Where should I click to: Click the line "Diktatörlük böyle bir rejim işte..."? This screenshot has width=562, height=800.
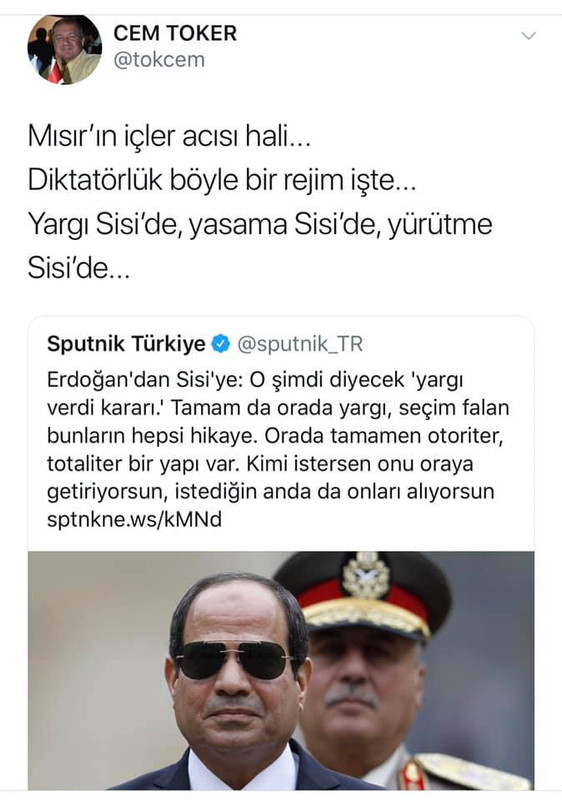[222, 180]
